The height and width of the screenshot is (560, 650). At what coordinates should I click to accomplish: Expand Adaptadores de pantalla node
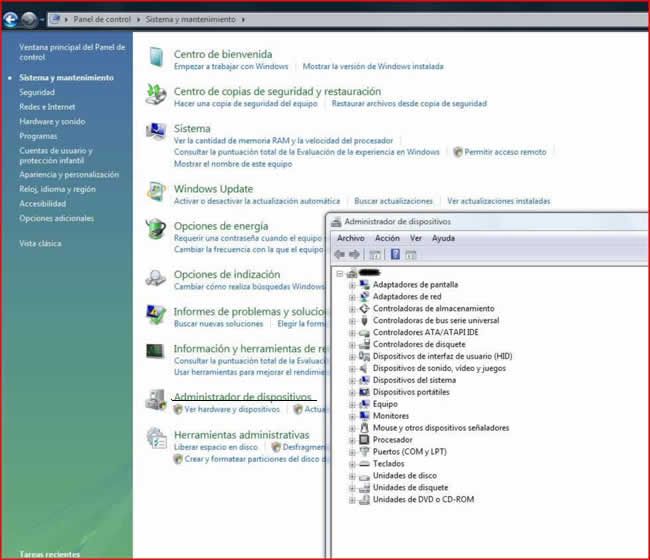click(x=352, y=285)
